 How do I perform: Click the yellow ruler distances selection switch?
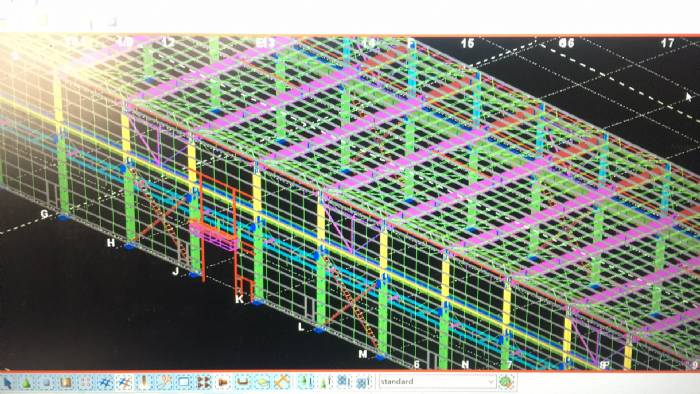pyautogui.click(x=282, y=382)
